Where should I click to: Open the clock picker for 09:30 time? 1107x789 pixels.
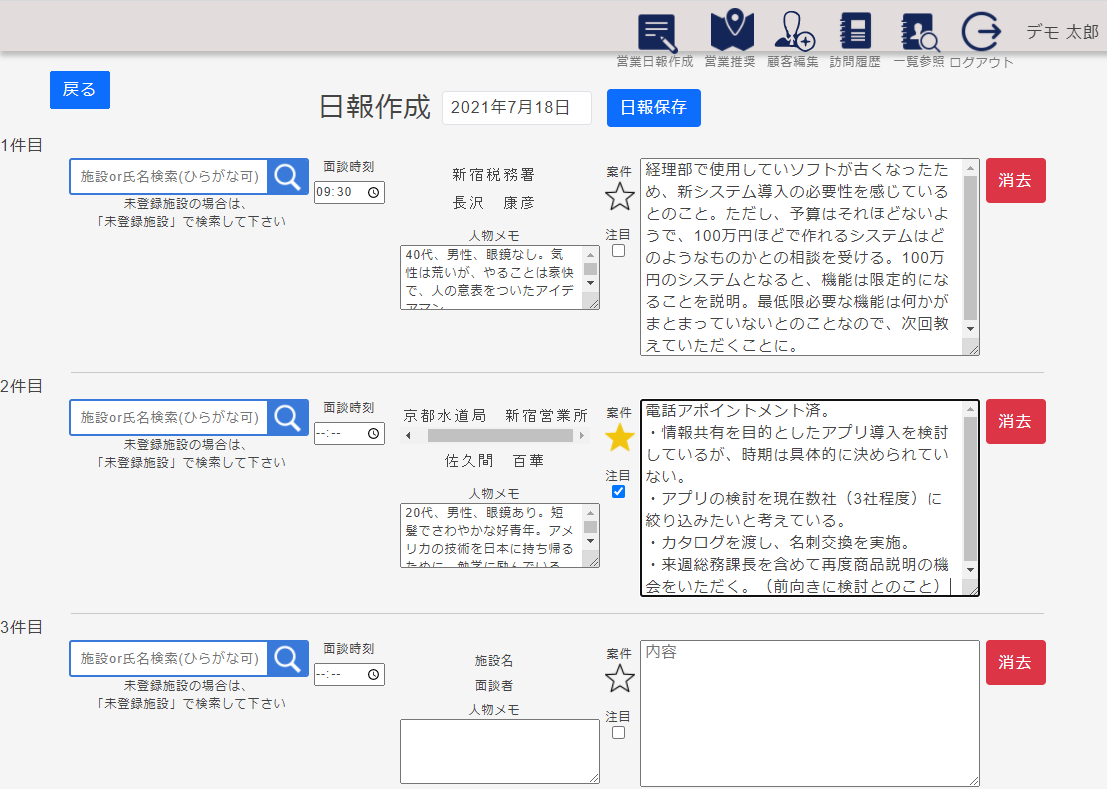point(373,193)
